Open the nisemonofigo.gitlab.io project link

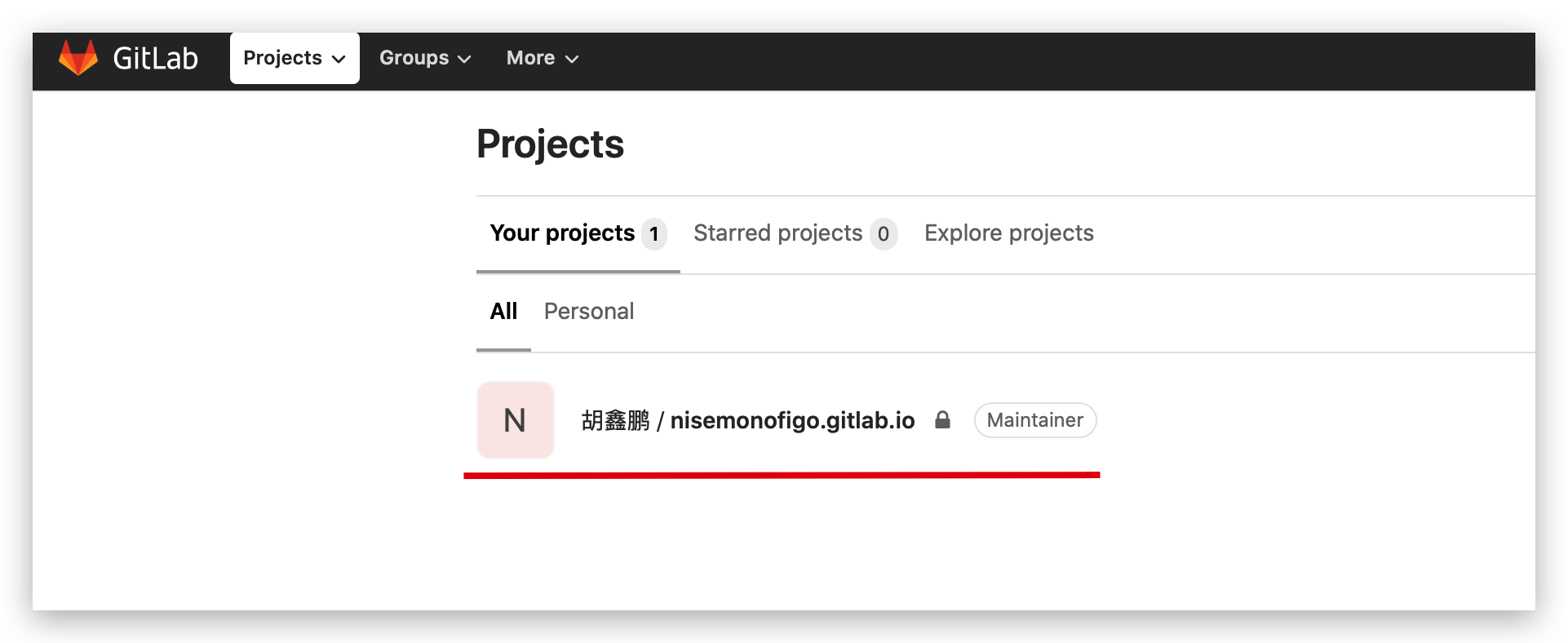(792, 420)
